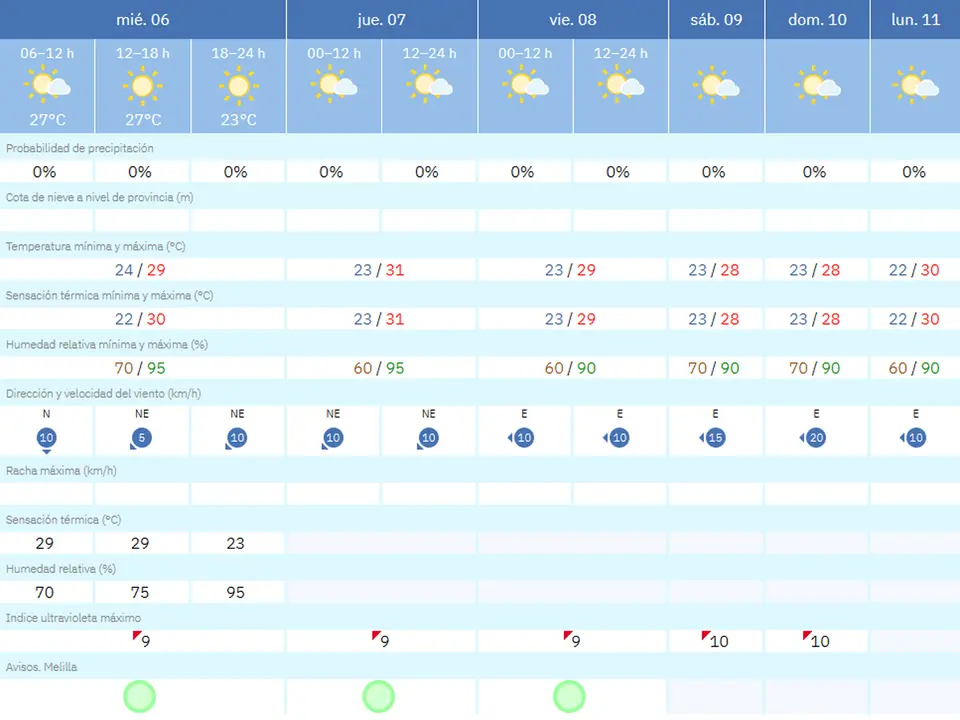Click the green warning circle for viernes
Screen dimensions: 960x720
(569, 696)
